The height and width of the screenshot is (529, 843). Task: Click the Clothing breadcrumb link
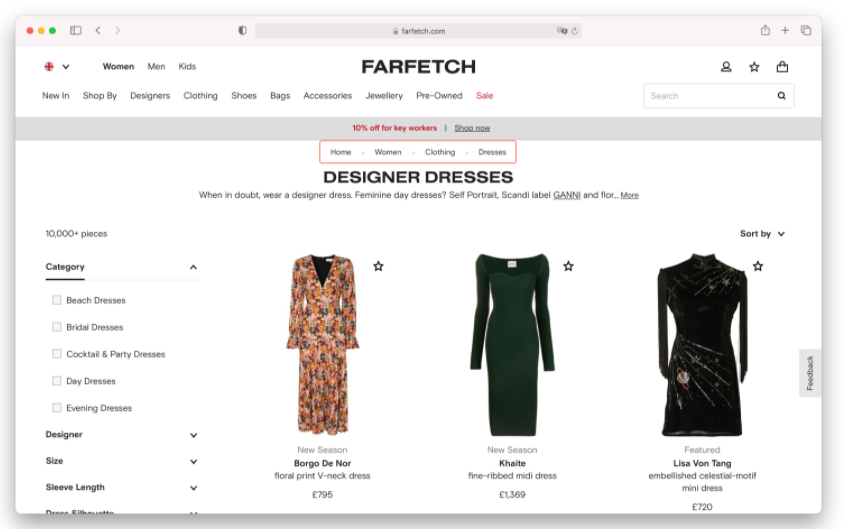[x=440, y=152]
